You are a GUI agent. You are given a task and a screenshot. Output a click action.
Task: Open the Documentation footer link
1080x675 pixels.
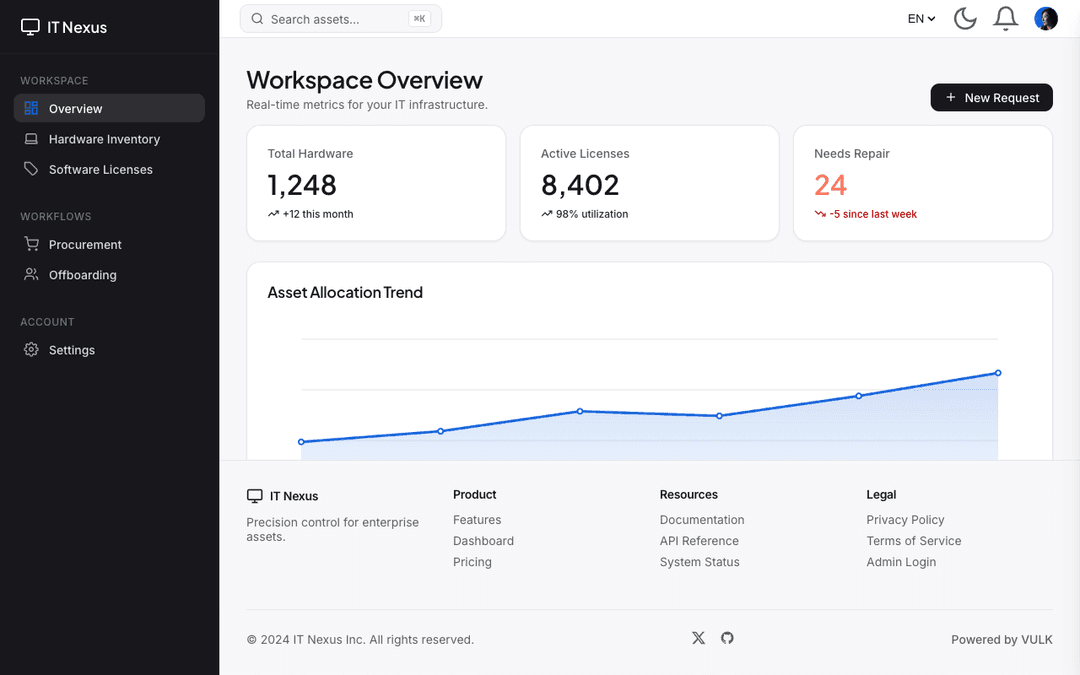coord(702,519)
